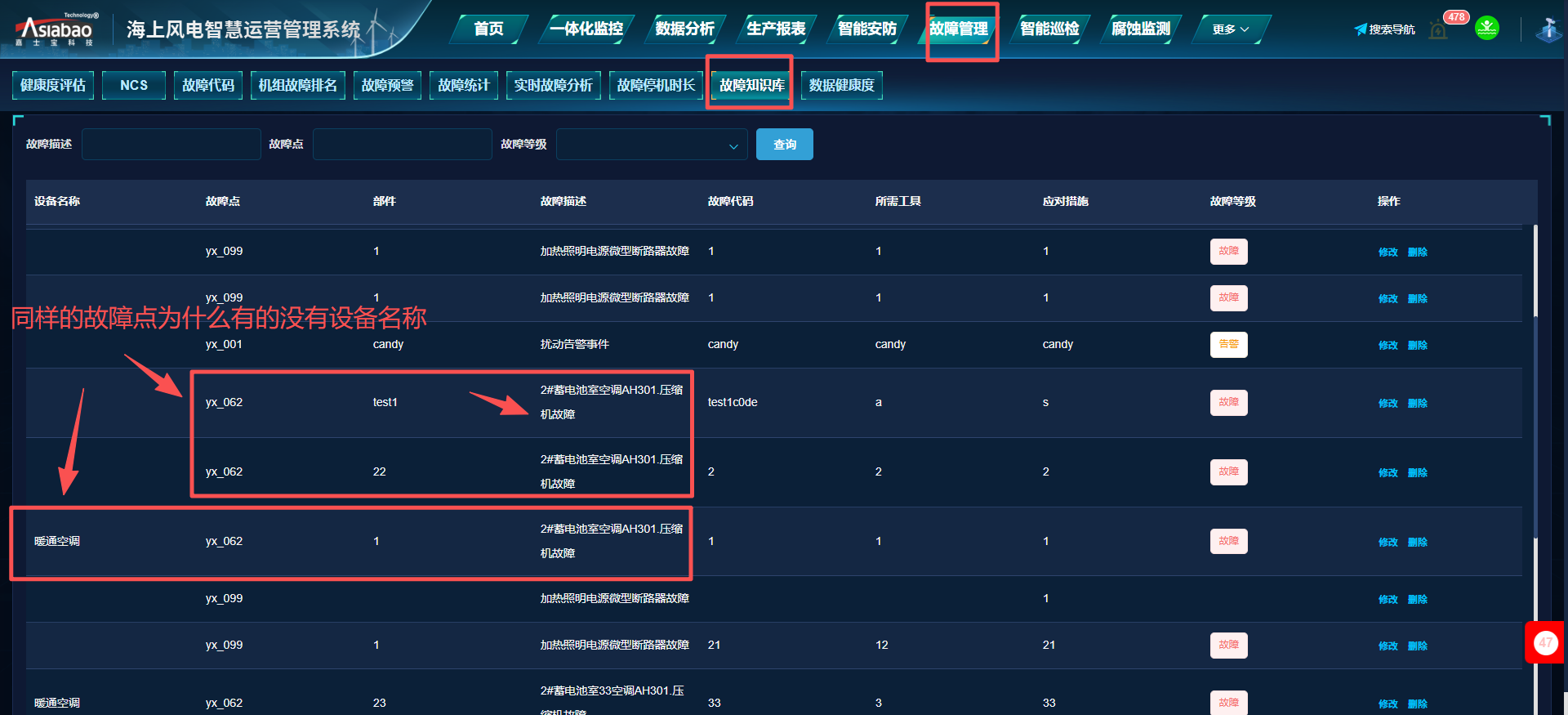
Task: Click the 故障 level tag for test1 row
Action: tap(1228, 403)
